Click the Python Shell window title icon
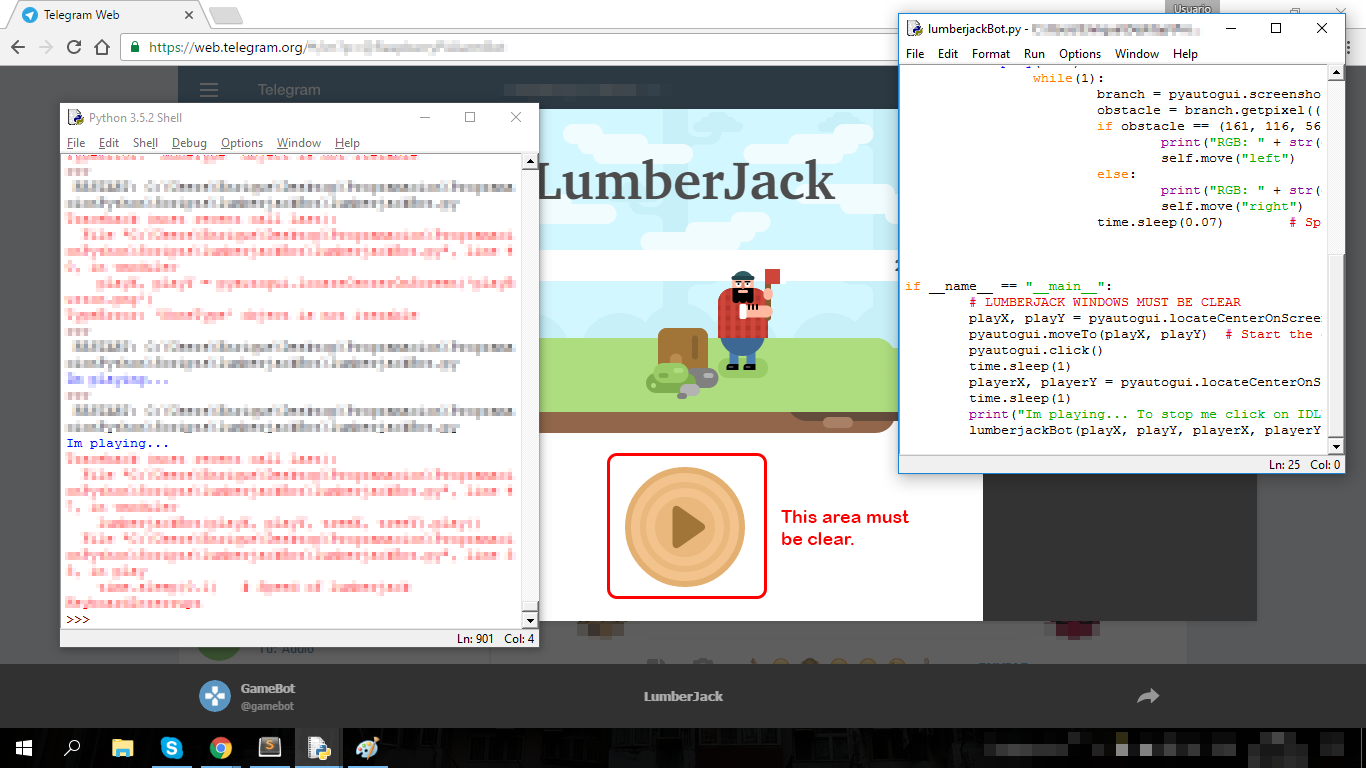This screenshot has width=1366, height=768. [x=75, y=117]
